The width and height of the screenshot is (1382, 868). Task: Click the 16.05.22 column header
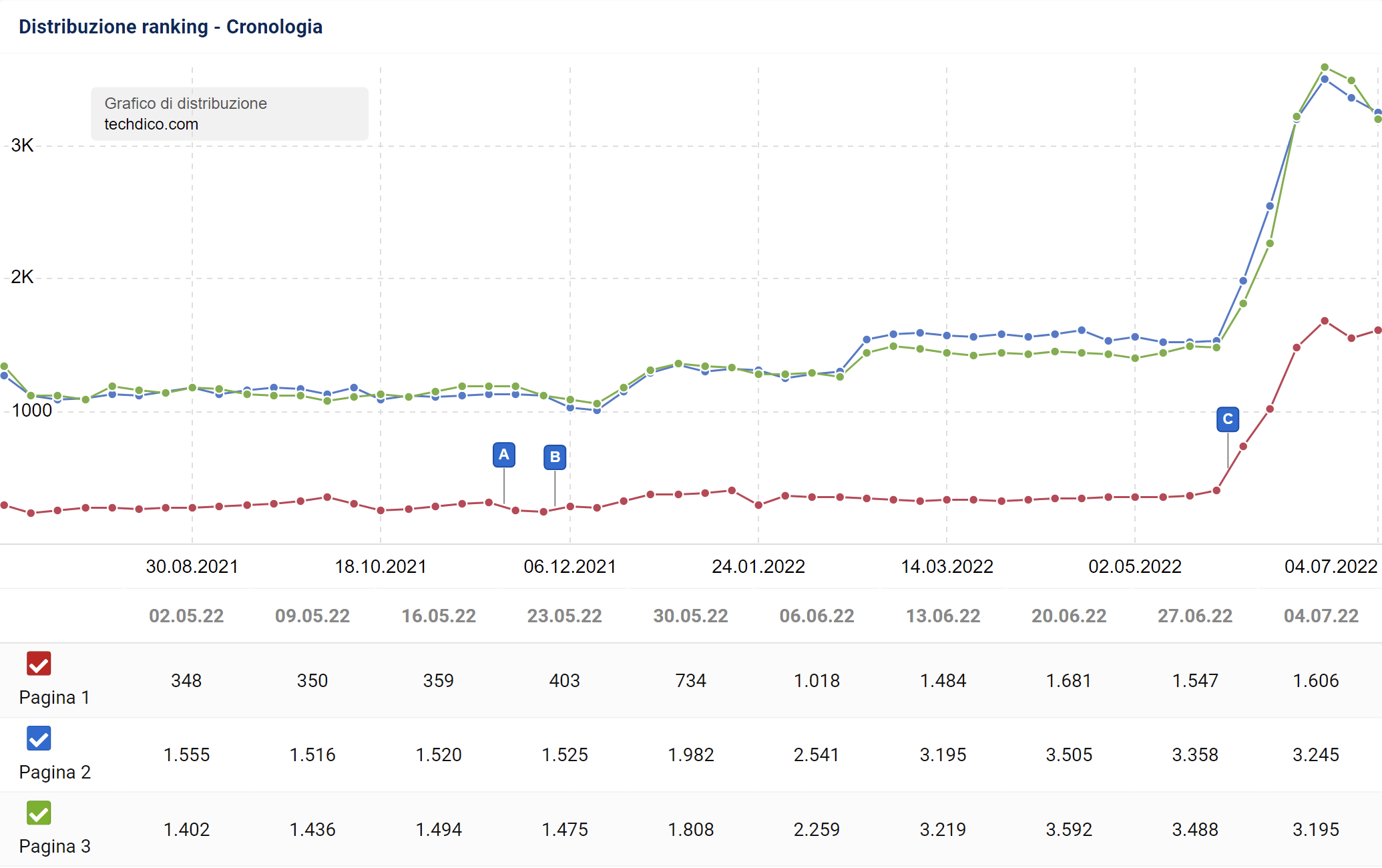(439, 616)
